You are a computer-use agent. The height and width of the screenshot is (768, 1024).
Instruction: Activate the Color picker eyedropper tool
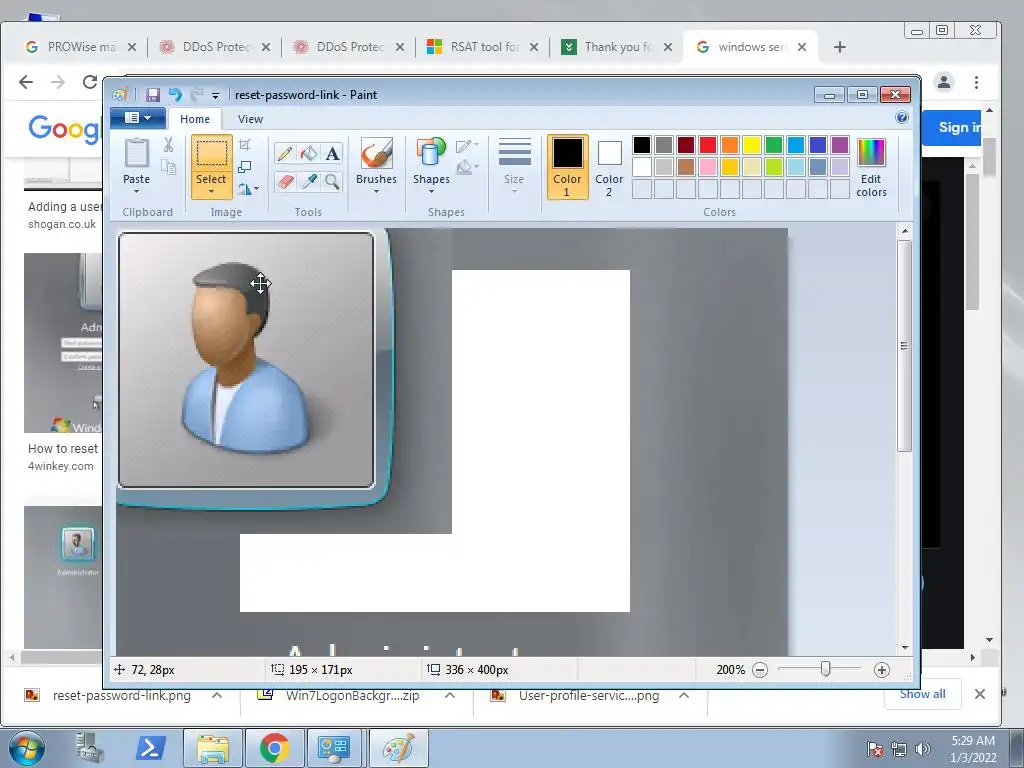tap(309, 181)
